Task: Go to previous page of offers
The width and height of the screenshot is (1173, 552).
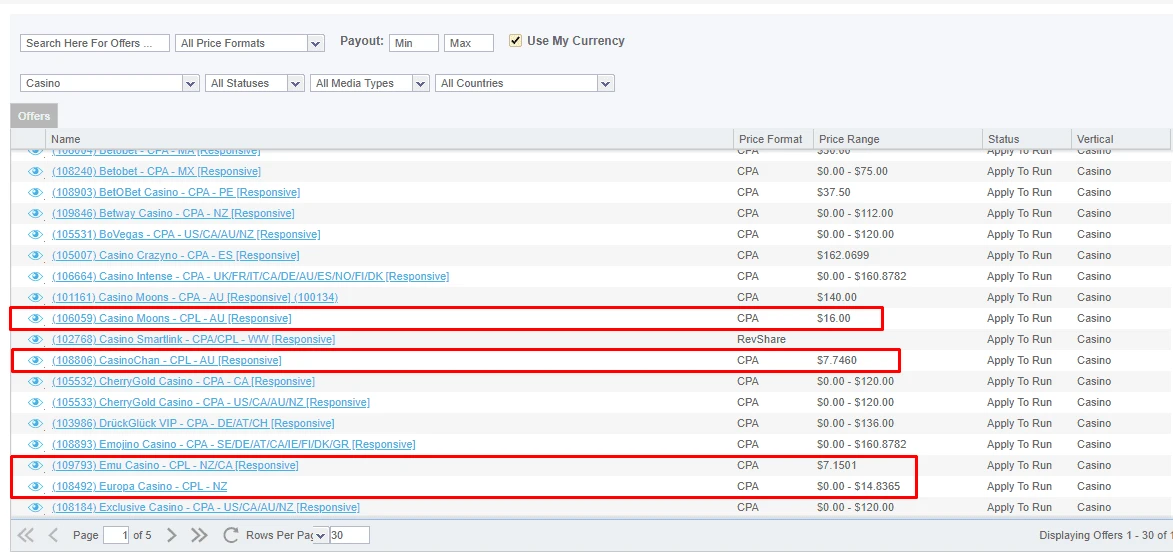Action: tap(52, 535)
